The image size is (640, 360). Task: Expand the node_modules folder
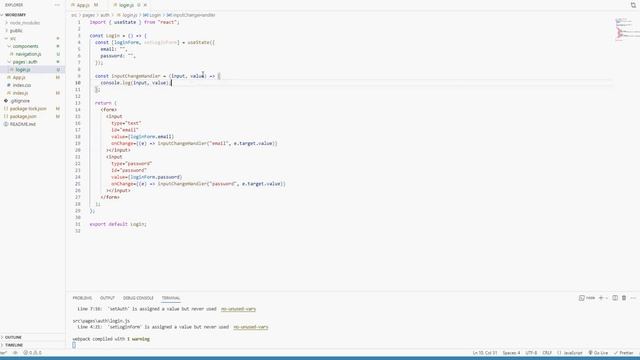click(24, 23)
